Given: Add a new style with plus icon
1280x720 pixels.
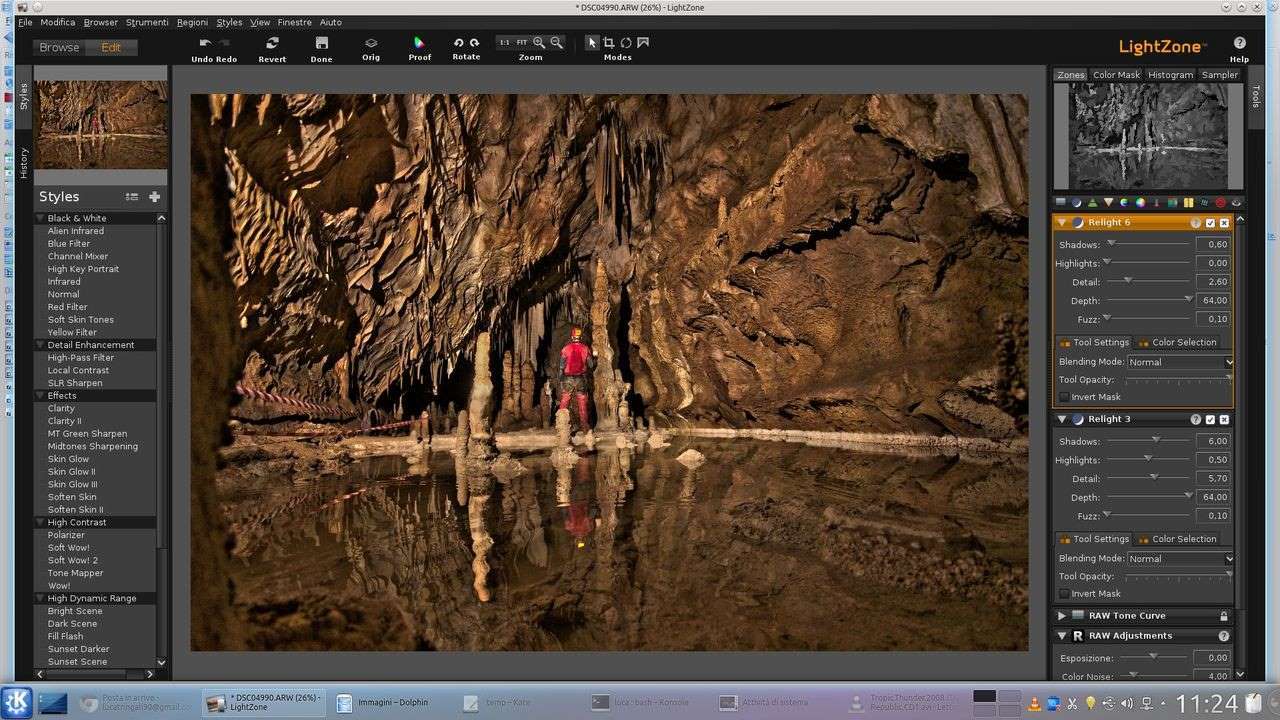Looking at the screenshot, I should click(154, 197).
